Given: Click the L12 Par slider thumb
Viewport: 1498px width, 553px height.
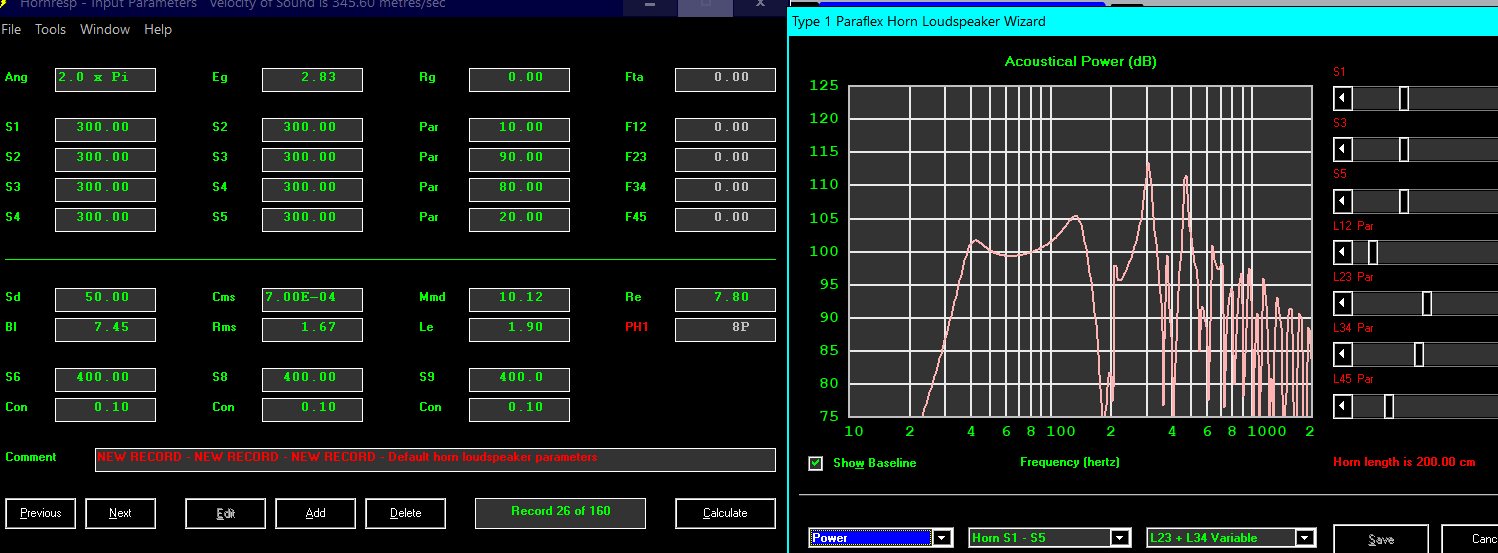Looking at the screenshot, I should 1373,252.
